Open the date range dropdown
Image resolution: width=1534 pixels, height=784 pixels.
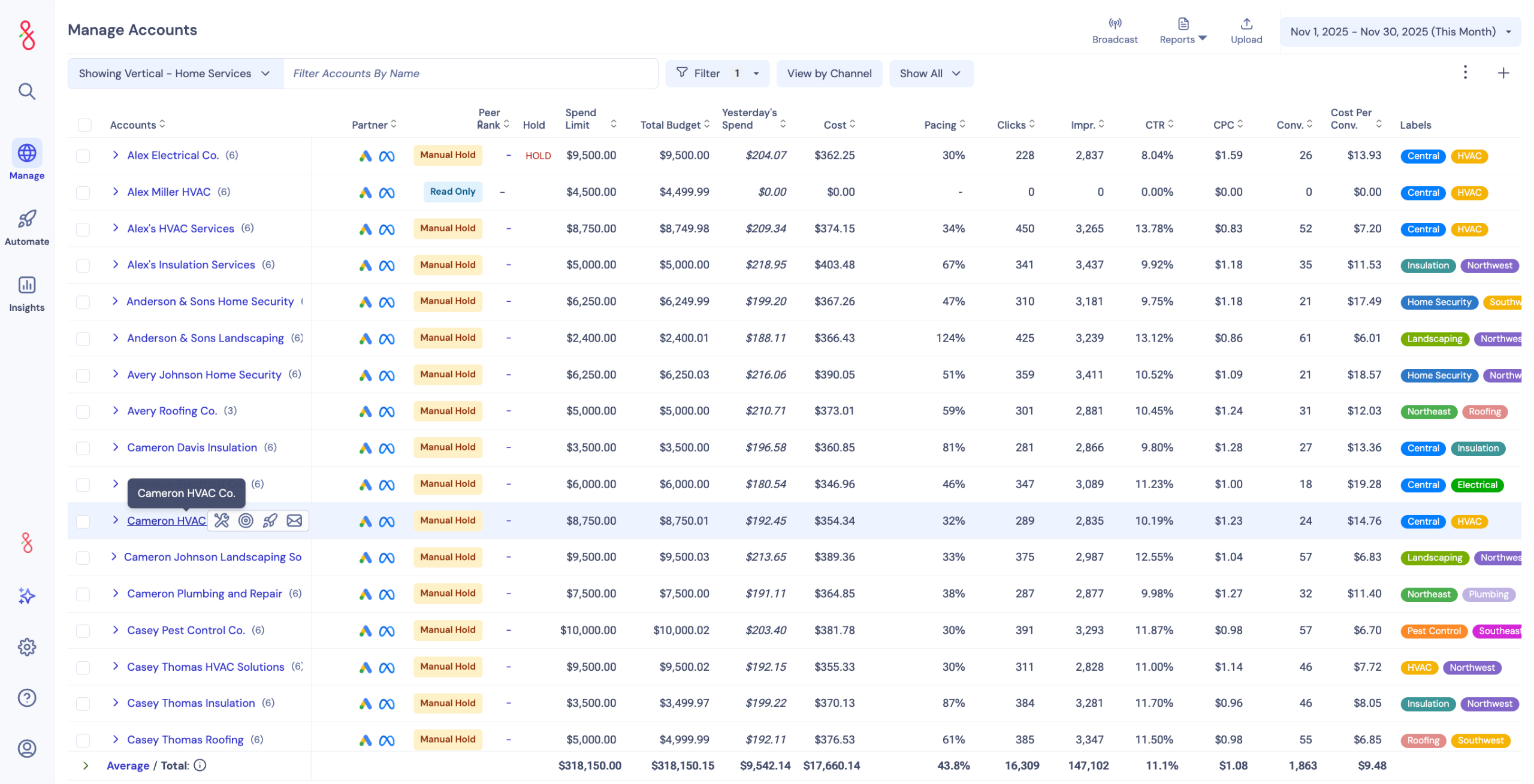1400,32
